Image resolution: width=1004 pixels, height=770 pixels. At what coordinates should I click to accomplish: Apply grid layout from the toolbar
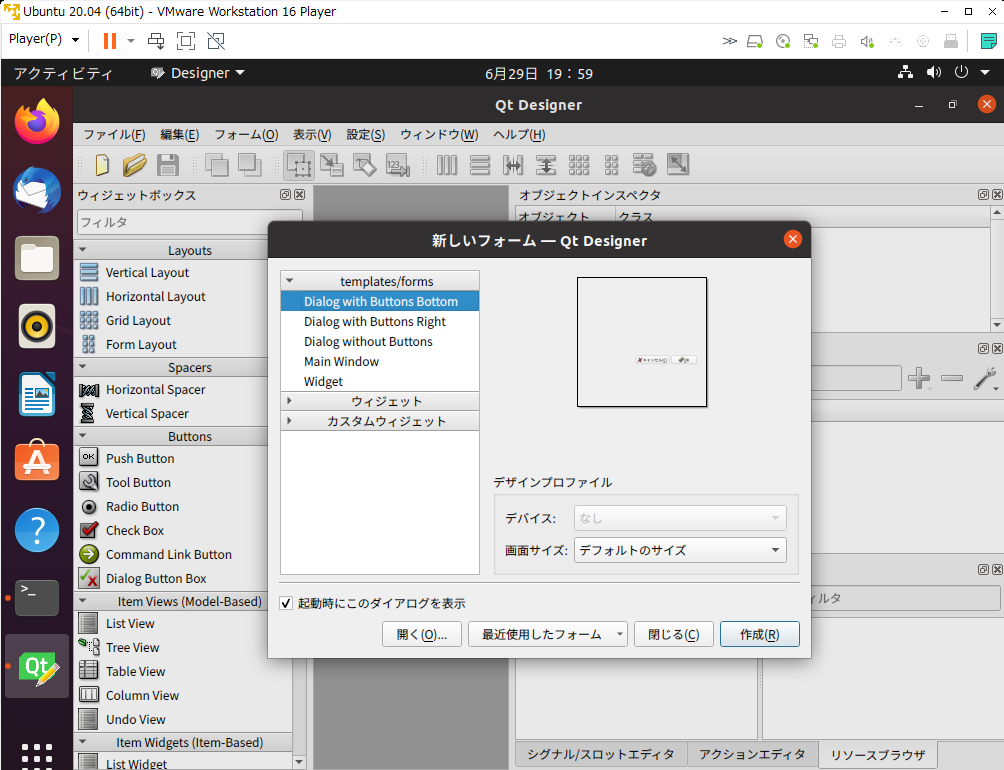pyautogui.click(x=579, y=165)
